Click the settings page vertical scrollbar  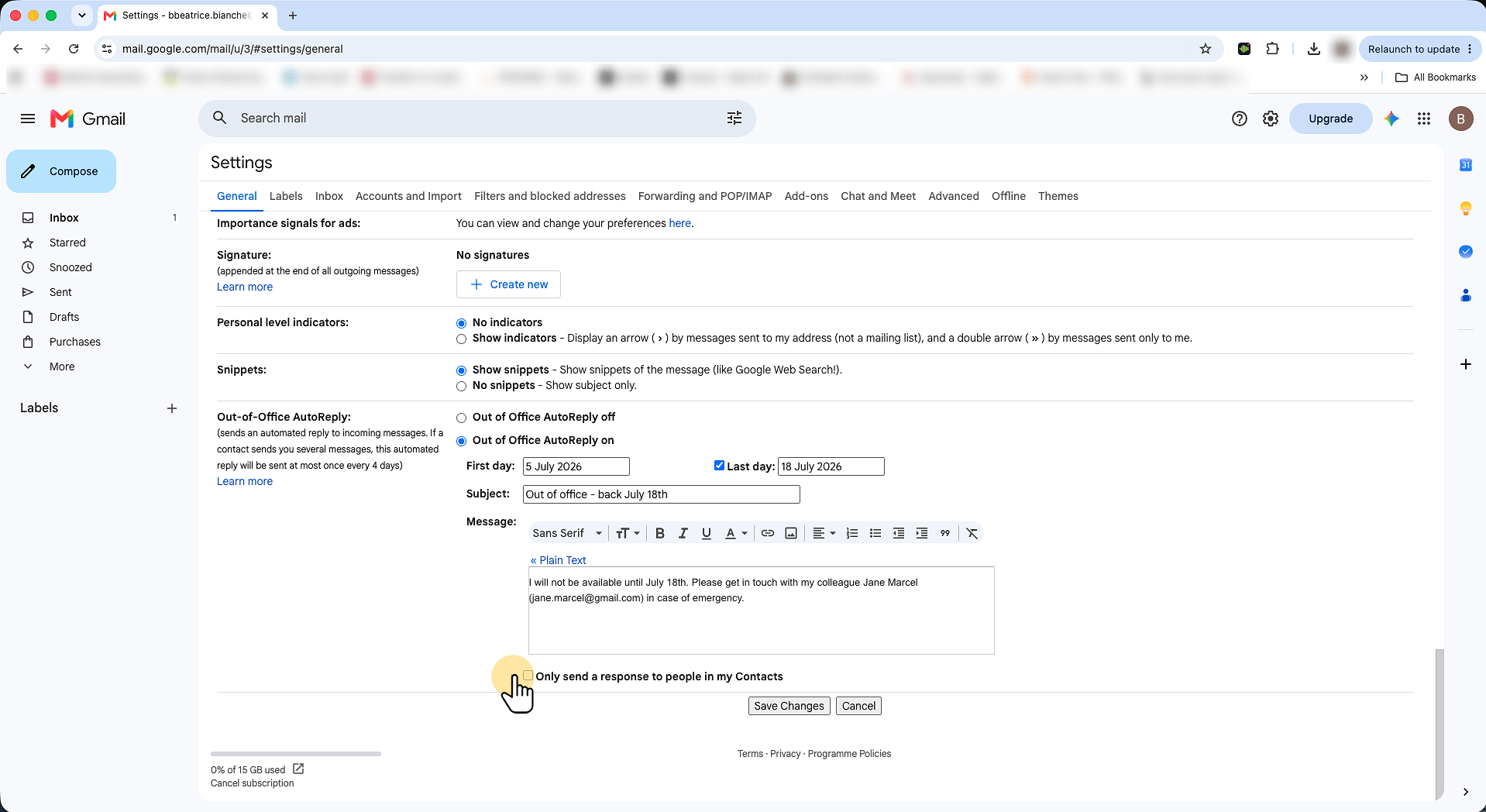point(1439,724)
